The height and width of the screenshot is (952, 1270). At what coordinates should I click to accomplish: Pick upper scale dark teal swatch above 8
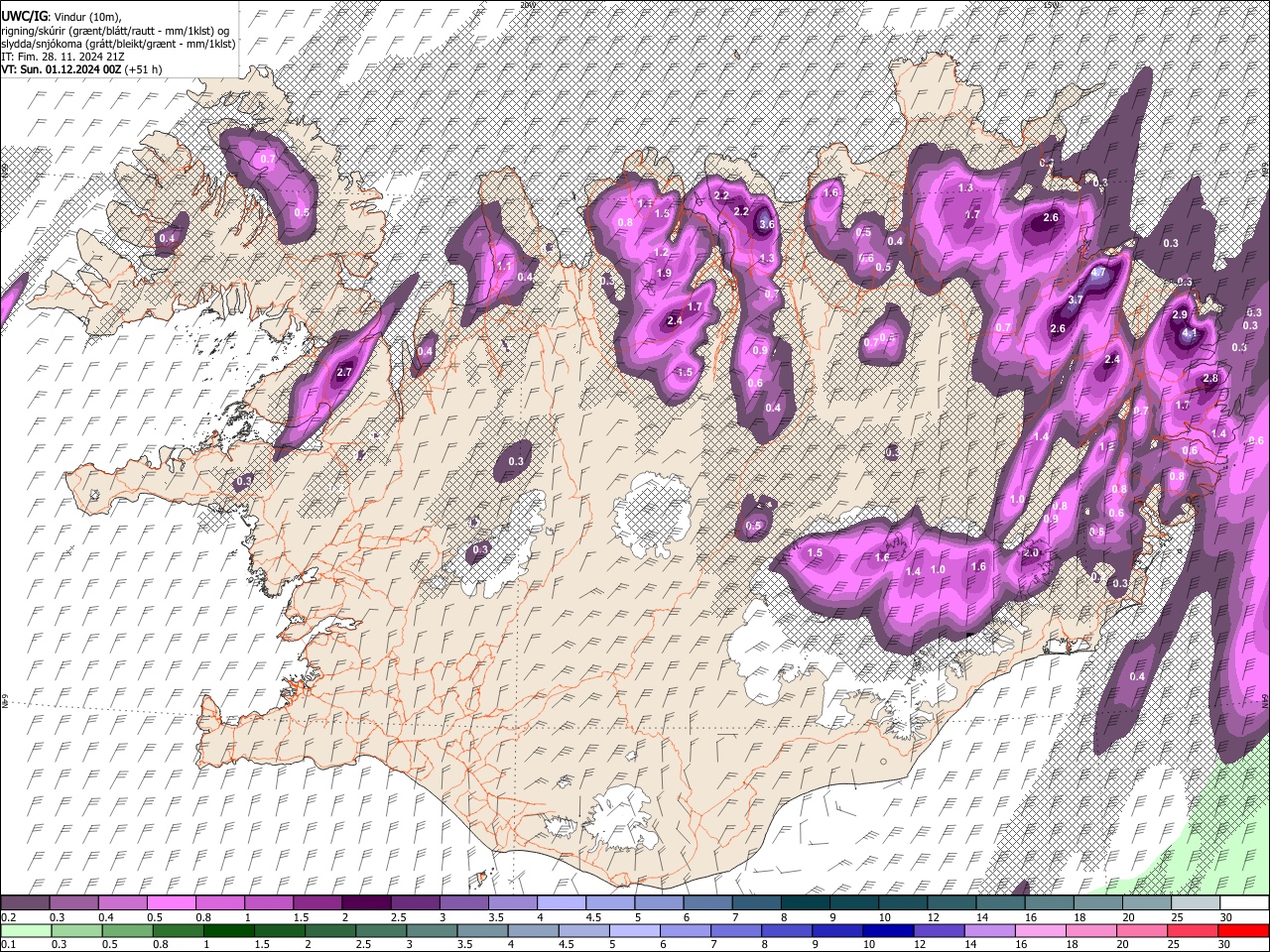pyautogui.click(x=806, y=902)
